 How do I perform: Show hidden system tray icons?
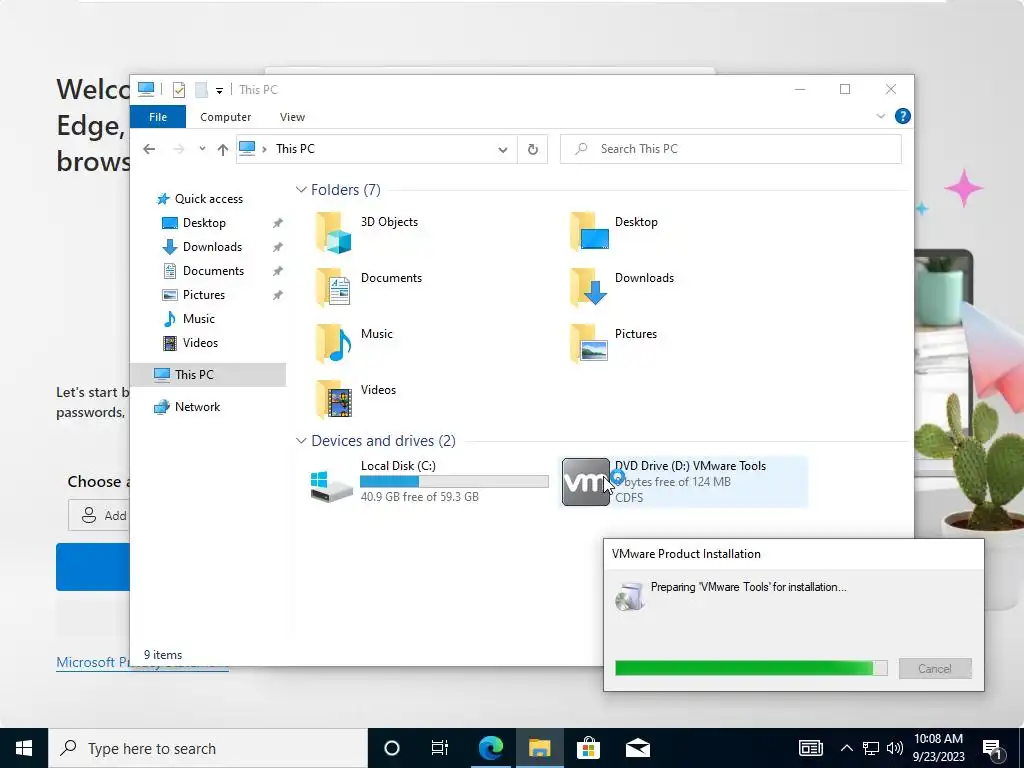[846, 748]
